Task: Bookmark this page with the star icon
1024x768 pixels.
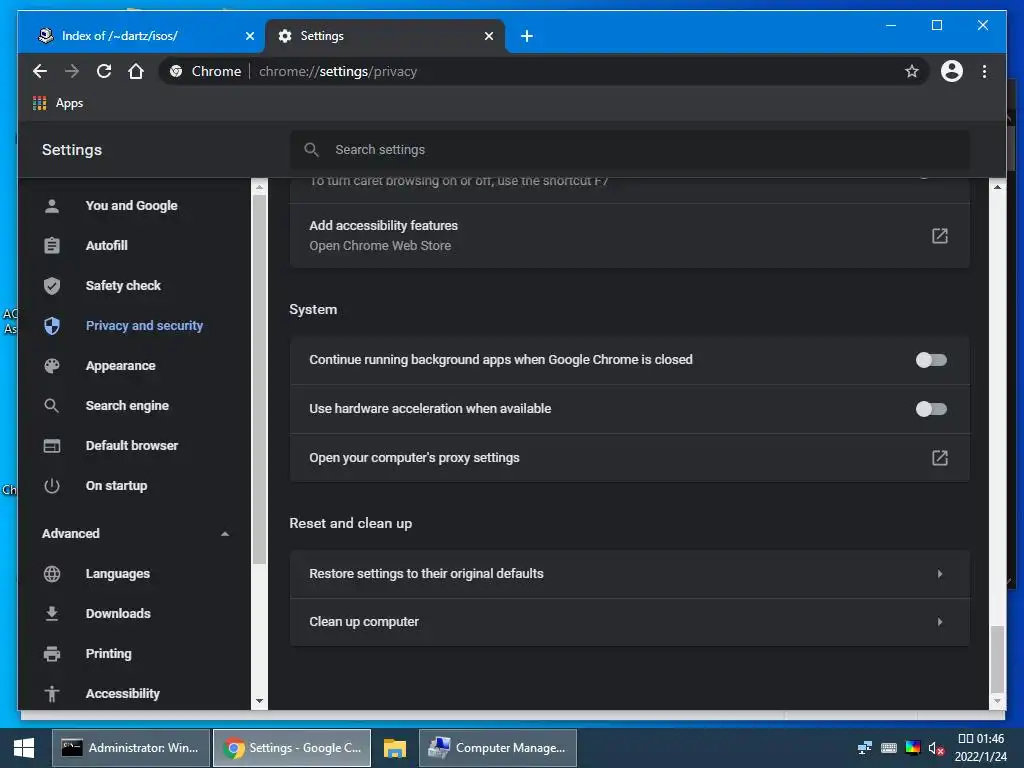Action: [912, 71]
